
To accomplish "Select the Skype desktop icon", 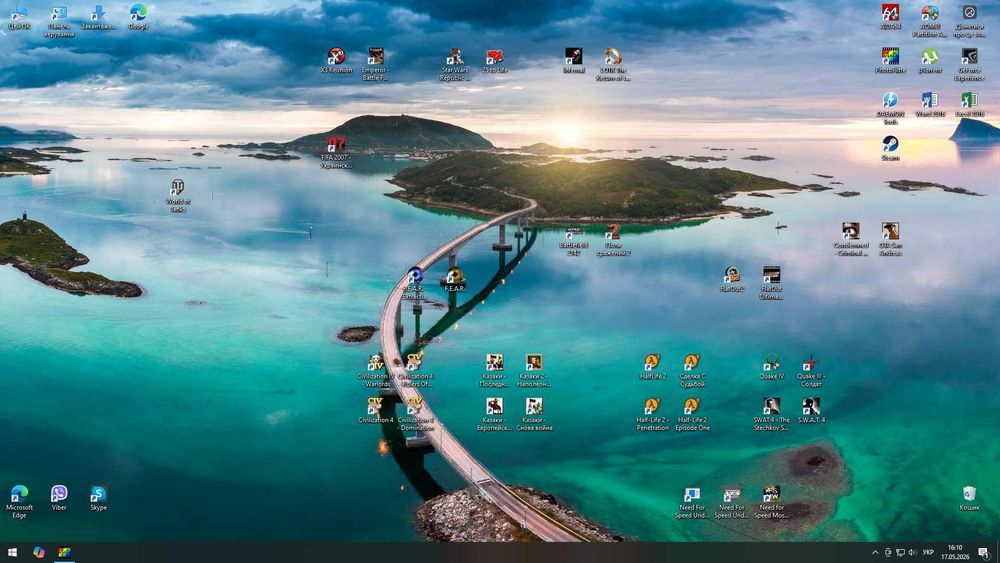I will (x=98, y=499).
